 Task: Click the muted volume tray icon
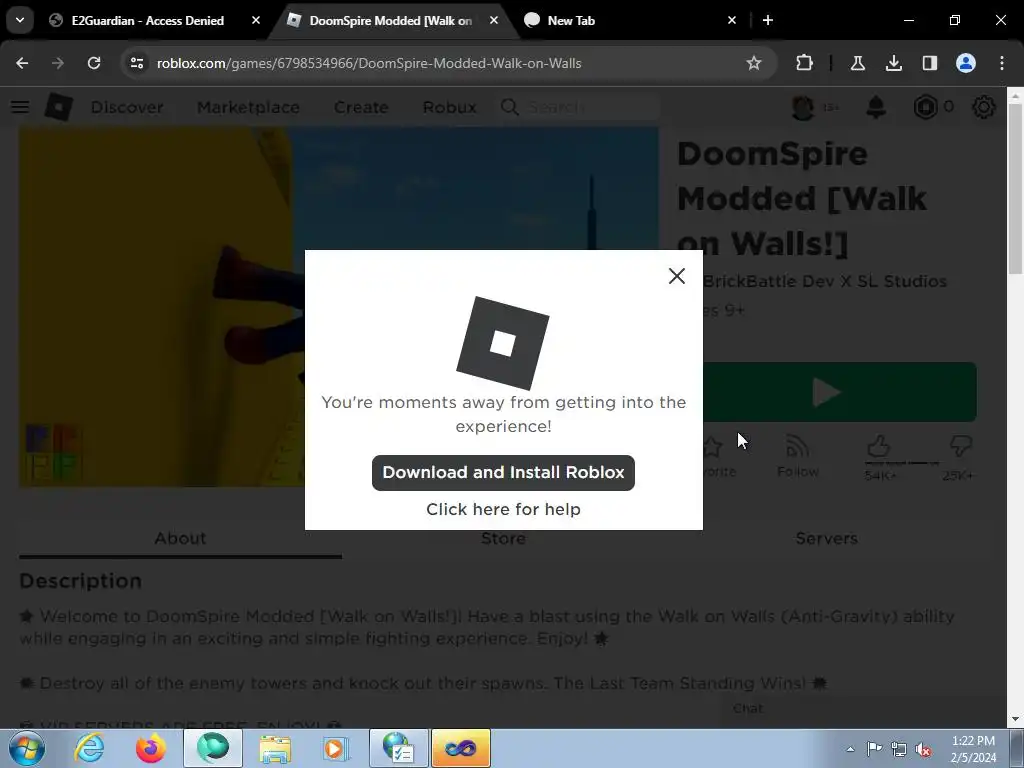923,749
